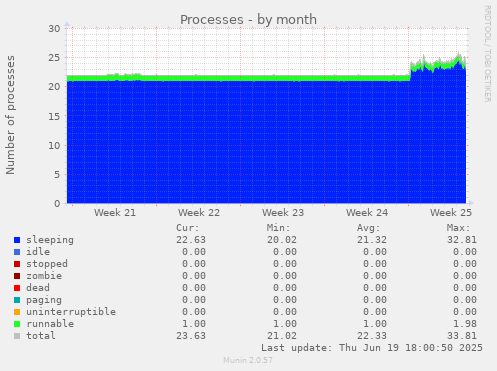497x371 pixels.
Task: Click the 'Cur:' column header
Action: [188, 228]
